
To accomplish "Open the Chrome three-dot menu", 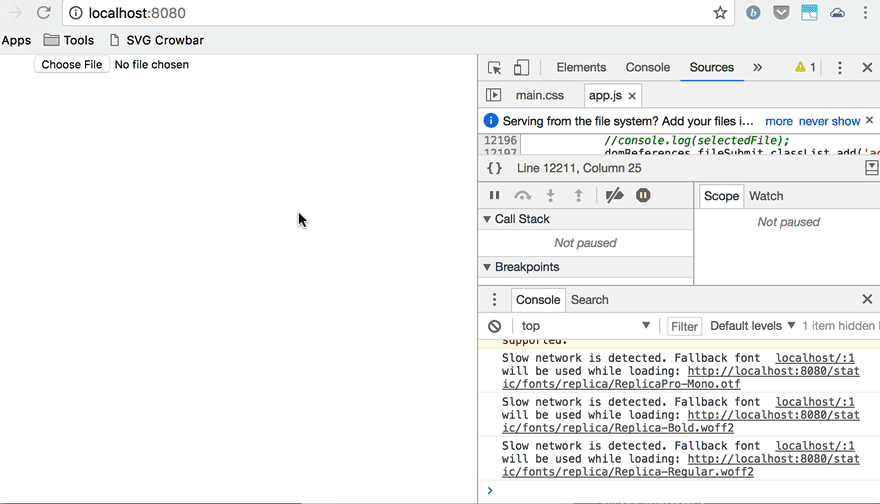I will click(865, 12).
